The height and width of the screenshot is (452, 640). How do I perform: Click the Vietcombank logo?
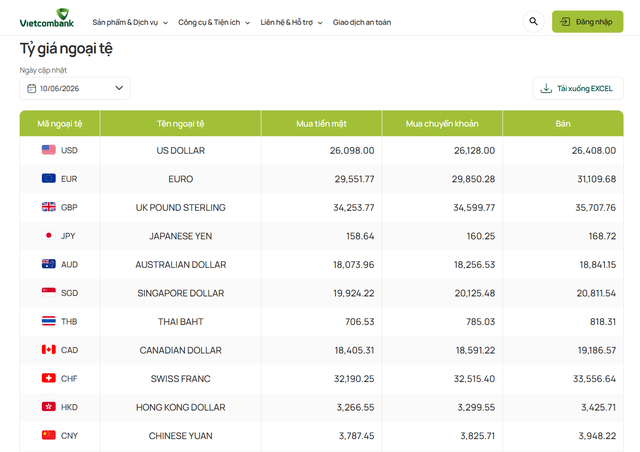(47, 18)
